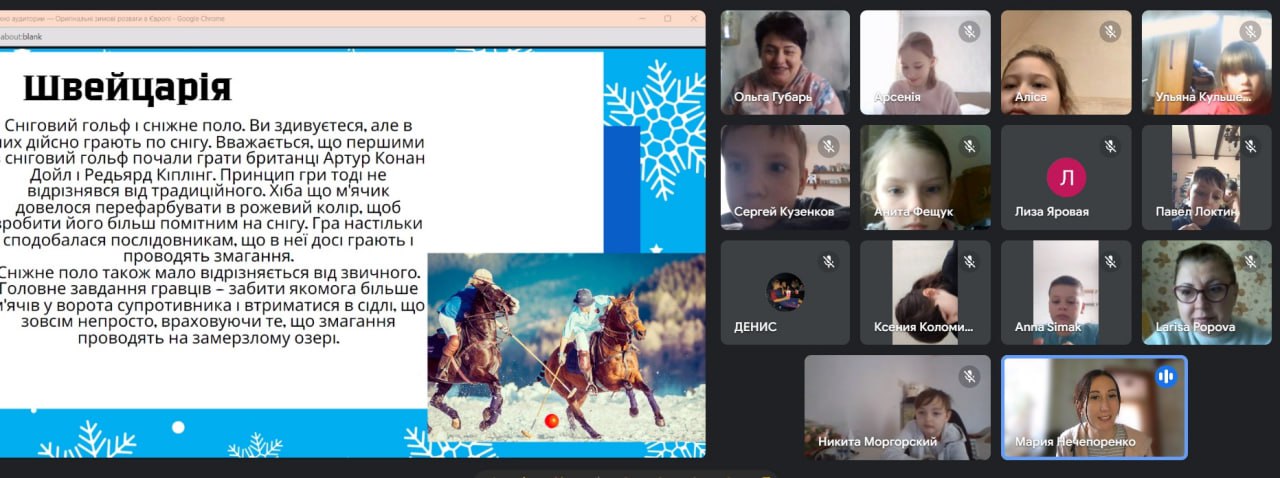Click muted mic icon on Анита Фещук's tile
The width and height of the screenshot is (1280, 478).
pyautogui.click(x=968, y=146)
